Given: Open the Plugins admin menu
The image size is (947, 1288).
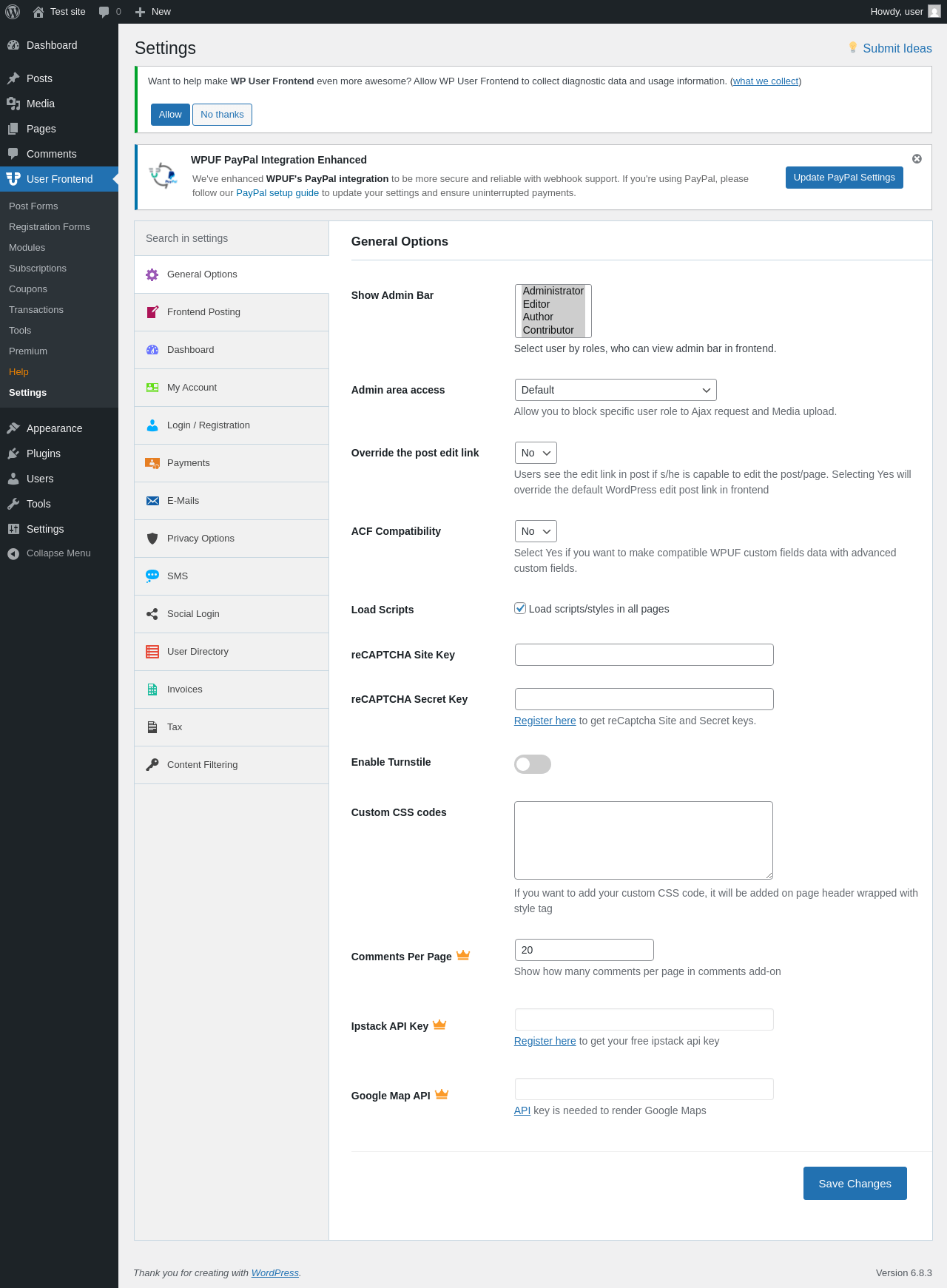Looking at the screenshot, I should point(59,454).
